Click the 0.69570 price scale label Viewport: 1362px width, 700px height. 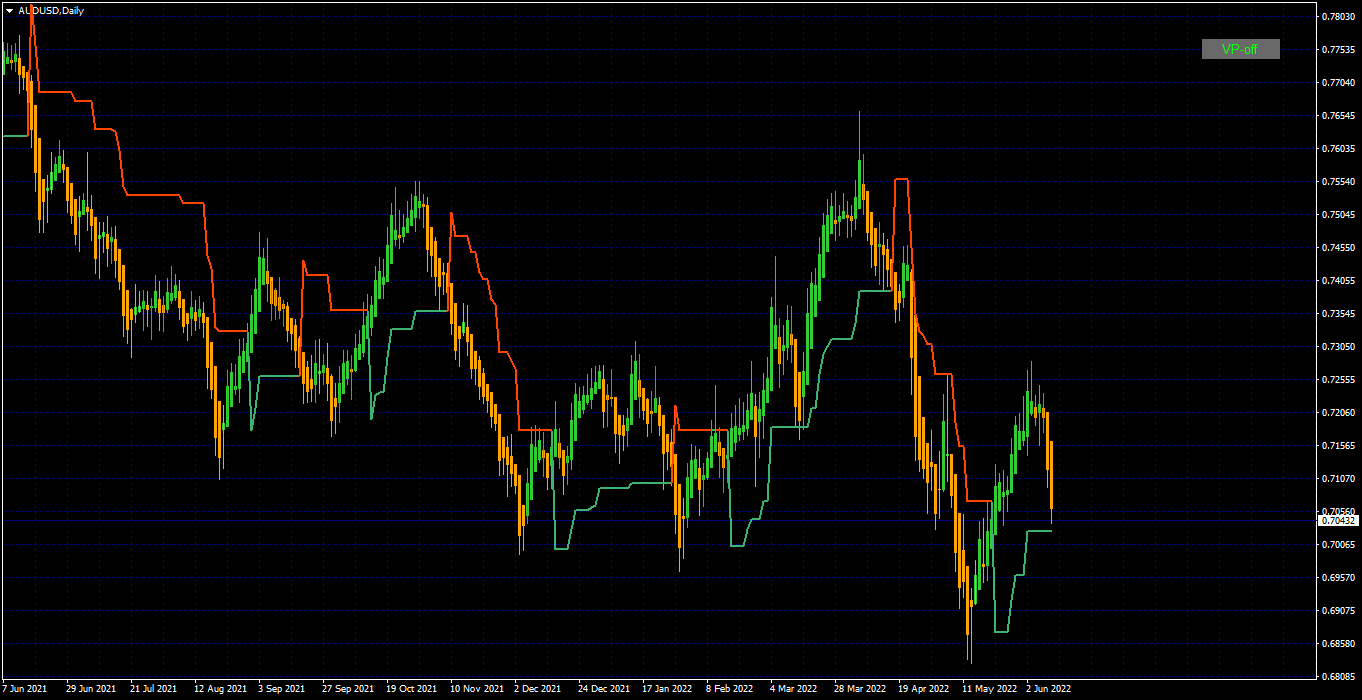(1337, 578)
